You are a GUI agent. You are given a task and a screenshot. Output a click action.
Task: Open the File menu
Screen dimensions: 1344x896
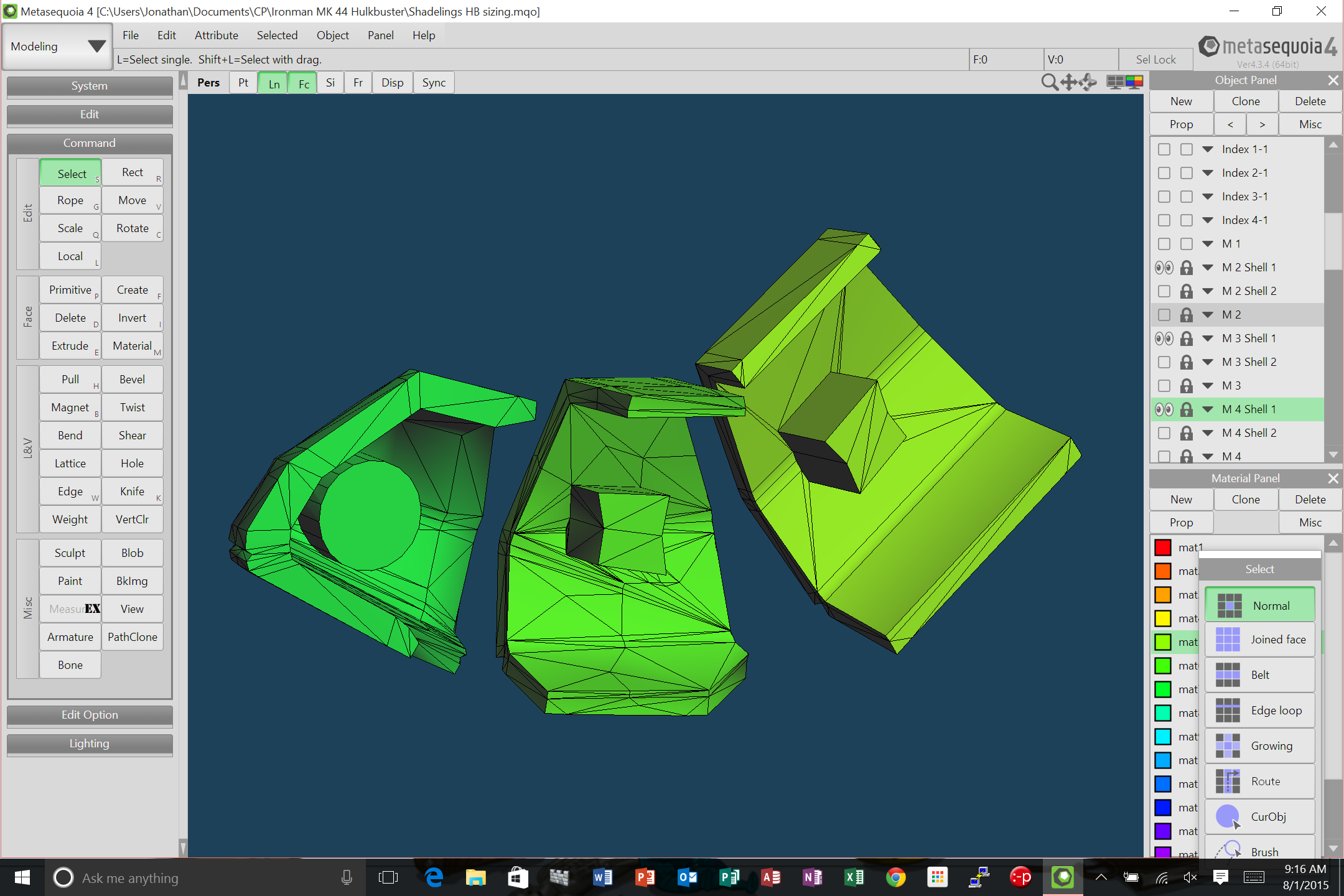(x=131, y=35)
